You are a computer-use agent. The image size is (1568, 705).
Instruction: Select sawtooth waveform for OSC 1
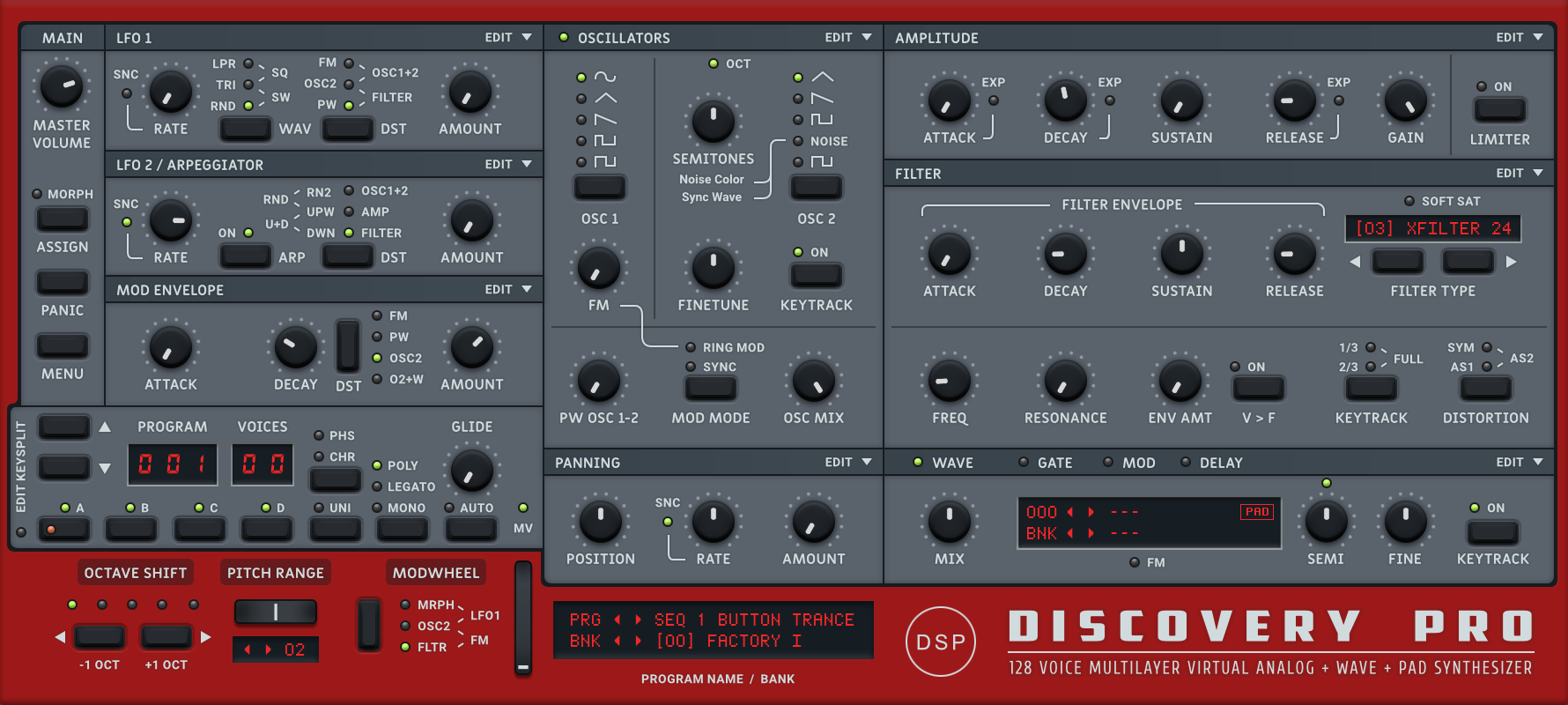581,120
